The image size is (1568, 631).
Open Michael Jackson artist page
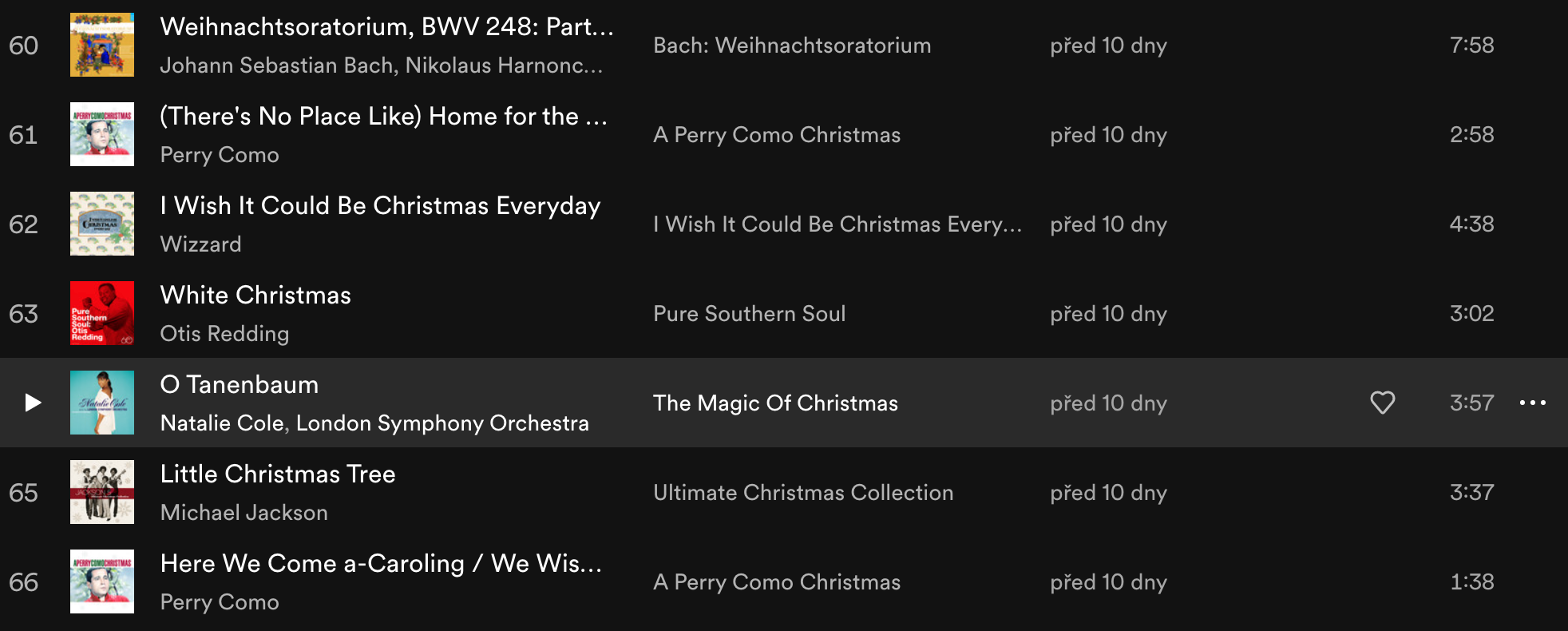pos(244,513)
